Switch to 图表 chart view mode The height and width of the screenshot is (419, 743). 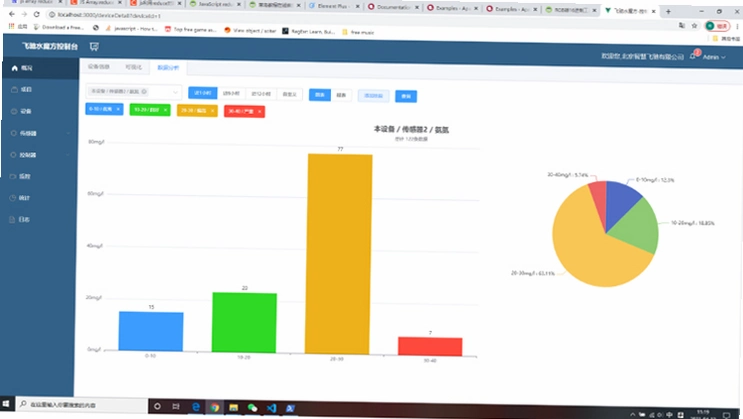coord(320,95)
